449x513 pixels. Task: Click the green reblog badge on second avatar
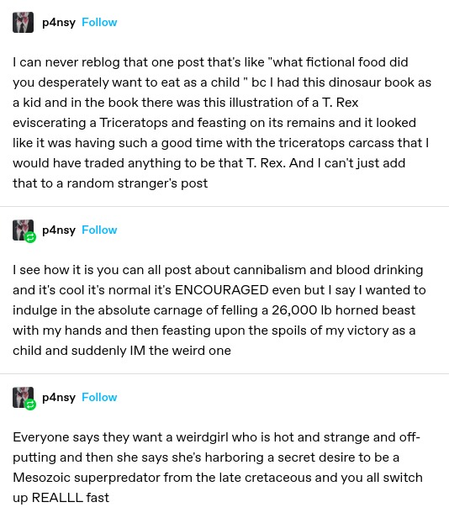point(30,237)
